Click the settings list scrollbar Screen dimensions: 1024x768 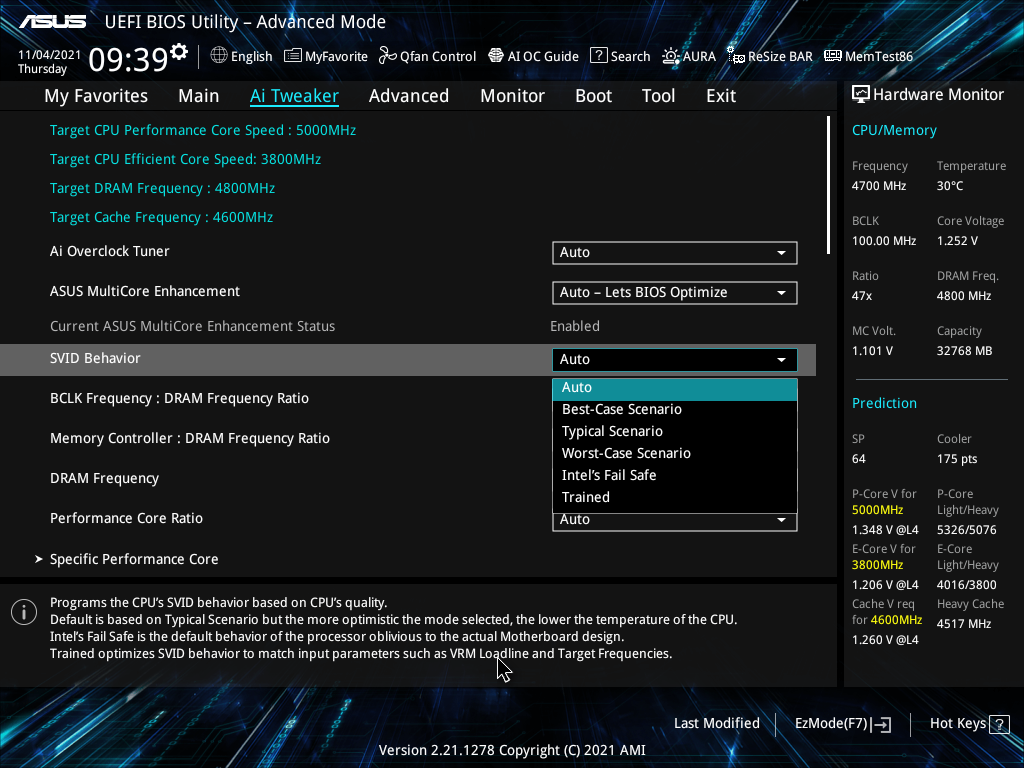click(828, 185)
